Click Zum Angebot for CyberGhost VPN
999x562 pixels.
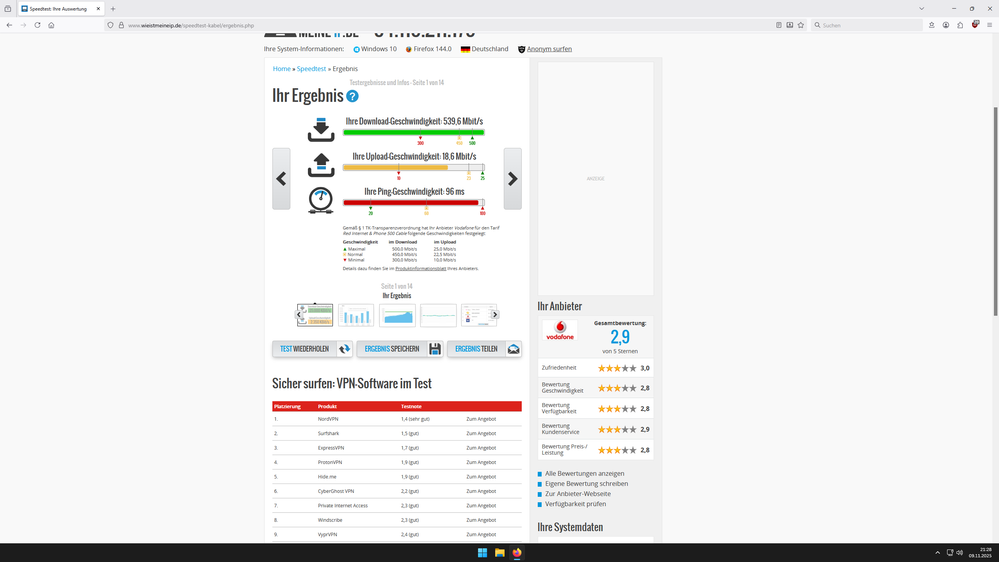pos(481,491)
